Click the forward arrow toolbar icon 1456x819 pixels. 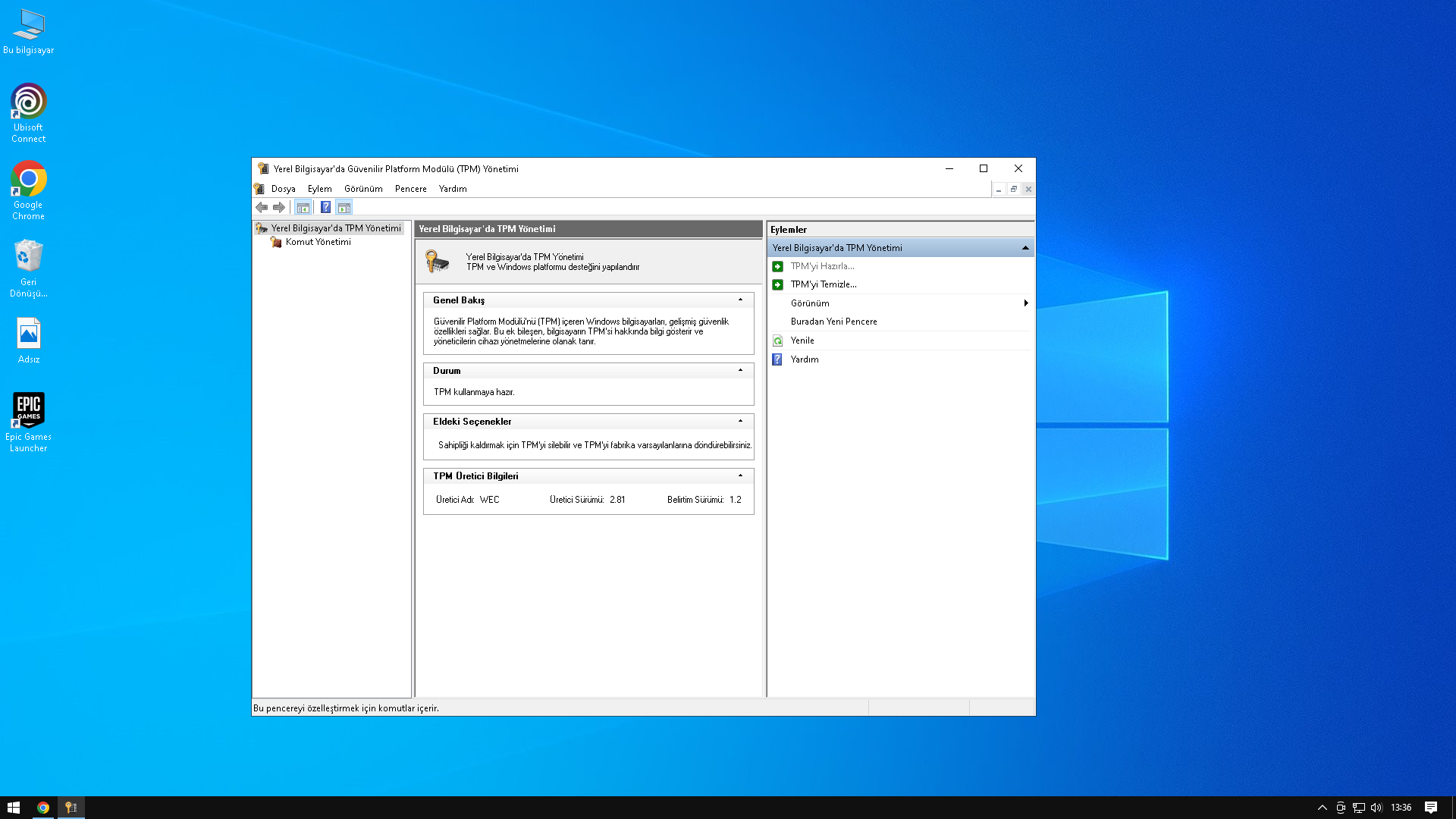(279, 207)
